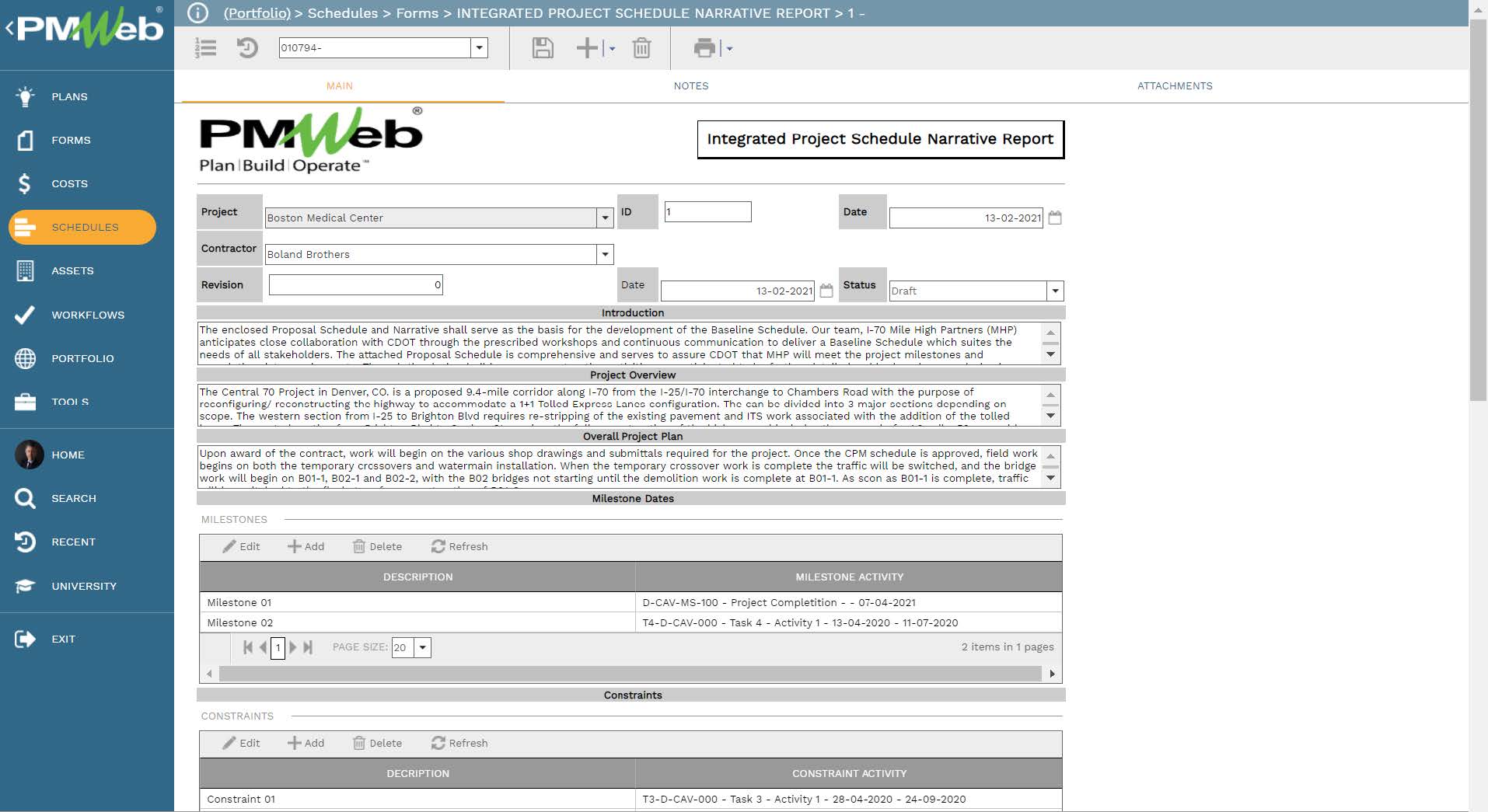1488x812 pixels.
Task: Click the Recent history icon in sidebar
Action: [x=25, y=542]
